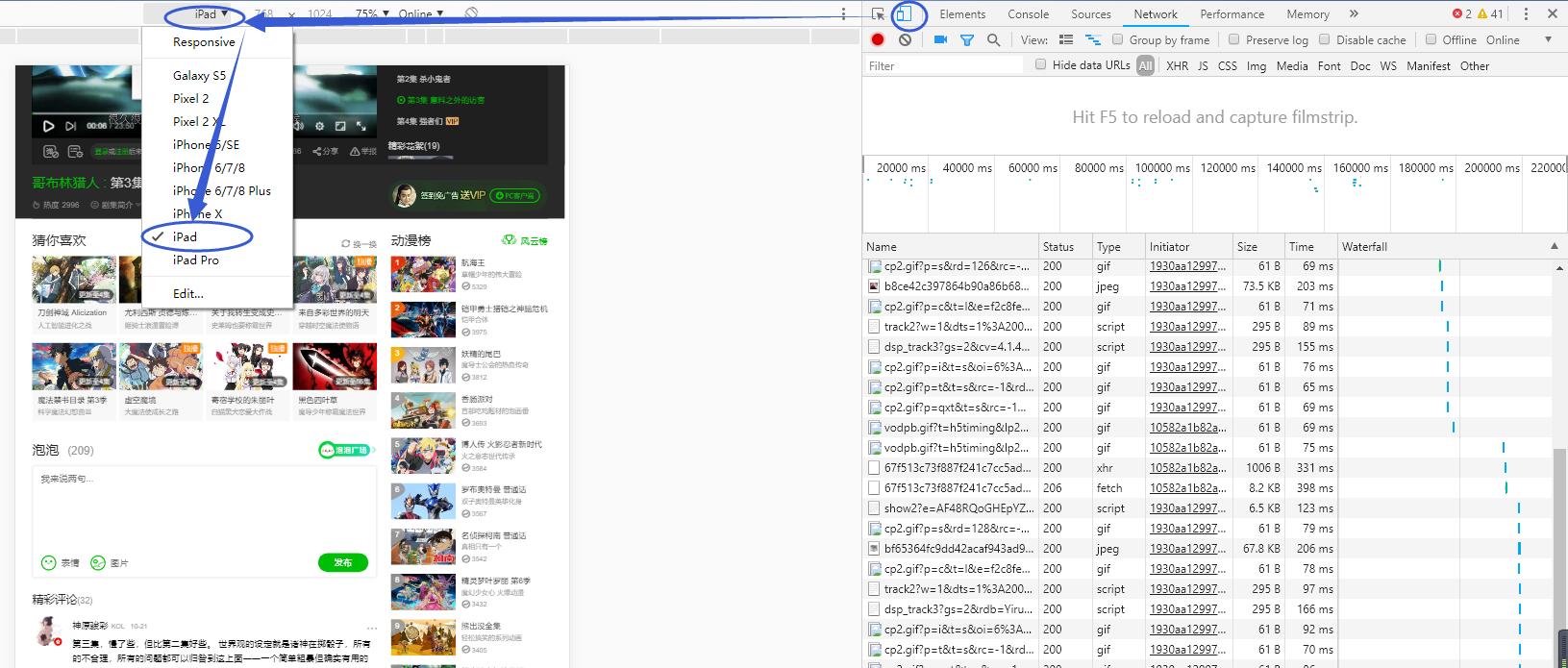The width and height of the screenshot is (1568, 668).
Task: Click the 泡泡广场 link button
Action: [x=346, y=450]
